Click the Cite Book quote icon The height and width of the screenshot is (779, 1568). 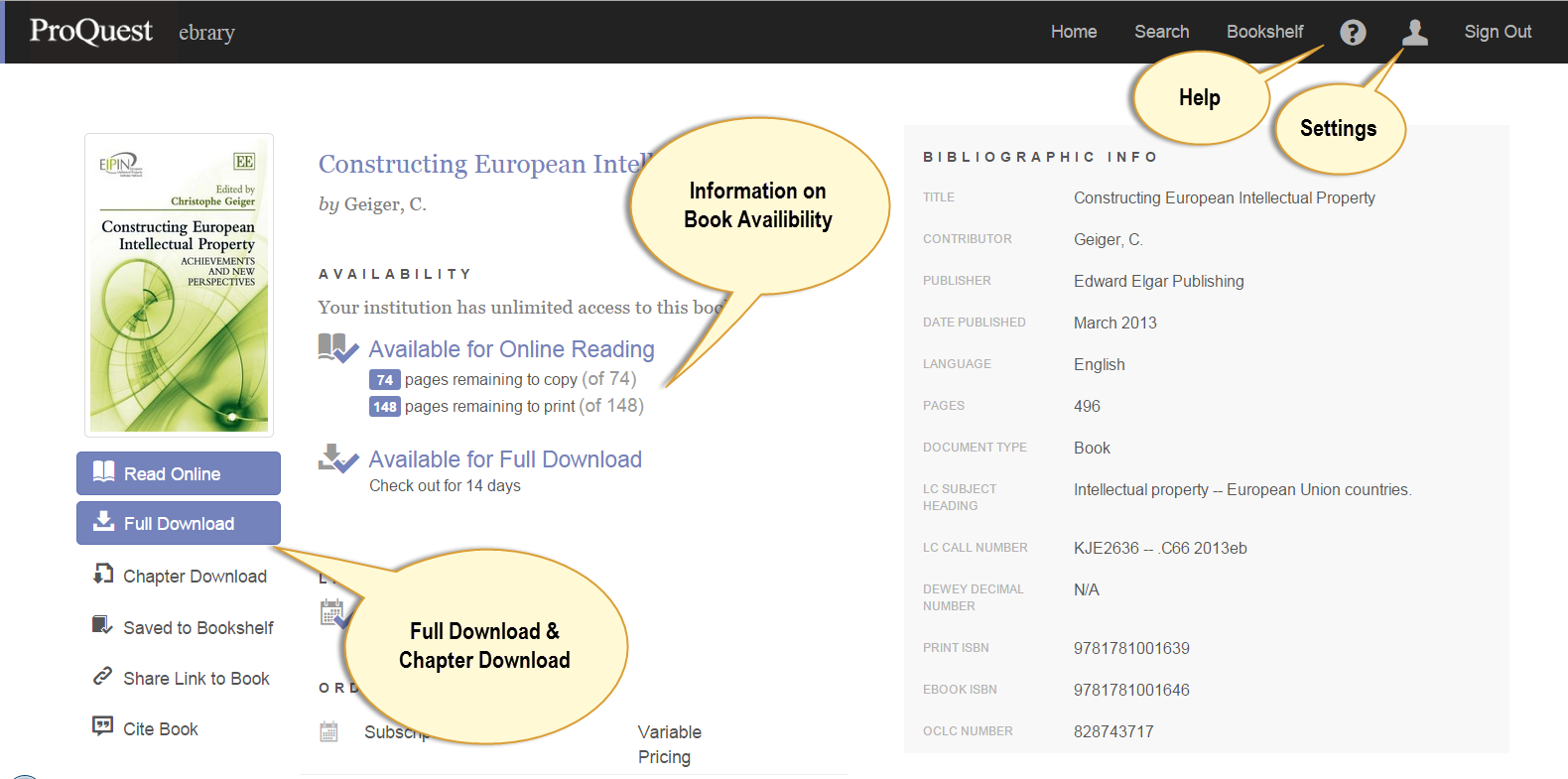click(102, 726)
